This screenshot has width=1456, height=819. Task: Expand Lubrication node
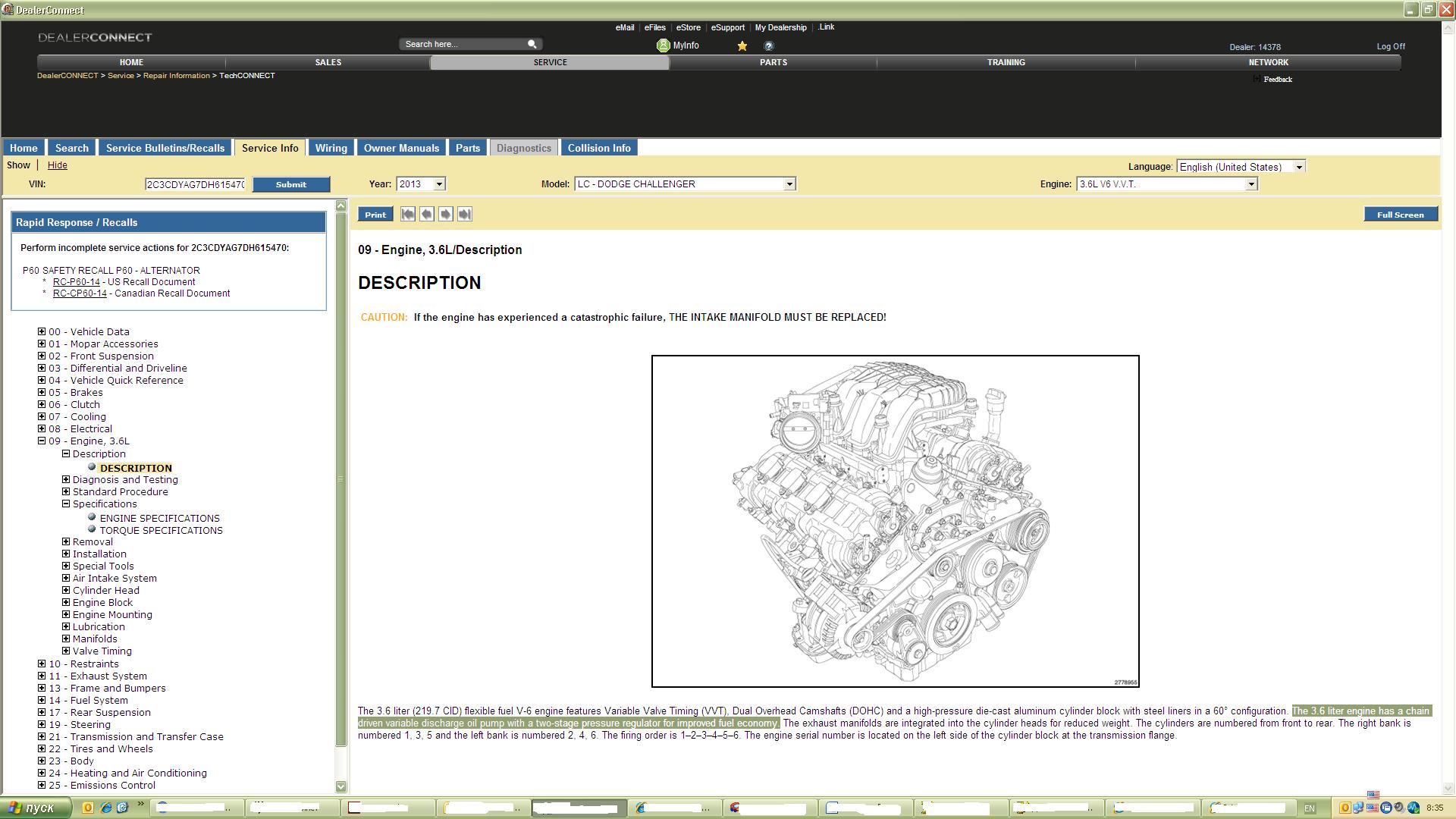[x=66, y=626]
